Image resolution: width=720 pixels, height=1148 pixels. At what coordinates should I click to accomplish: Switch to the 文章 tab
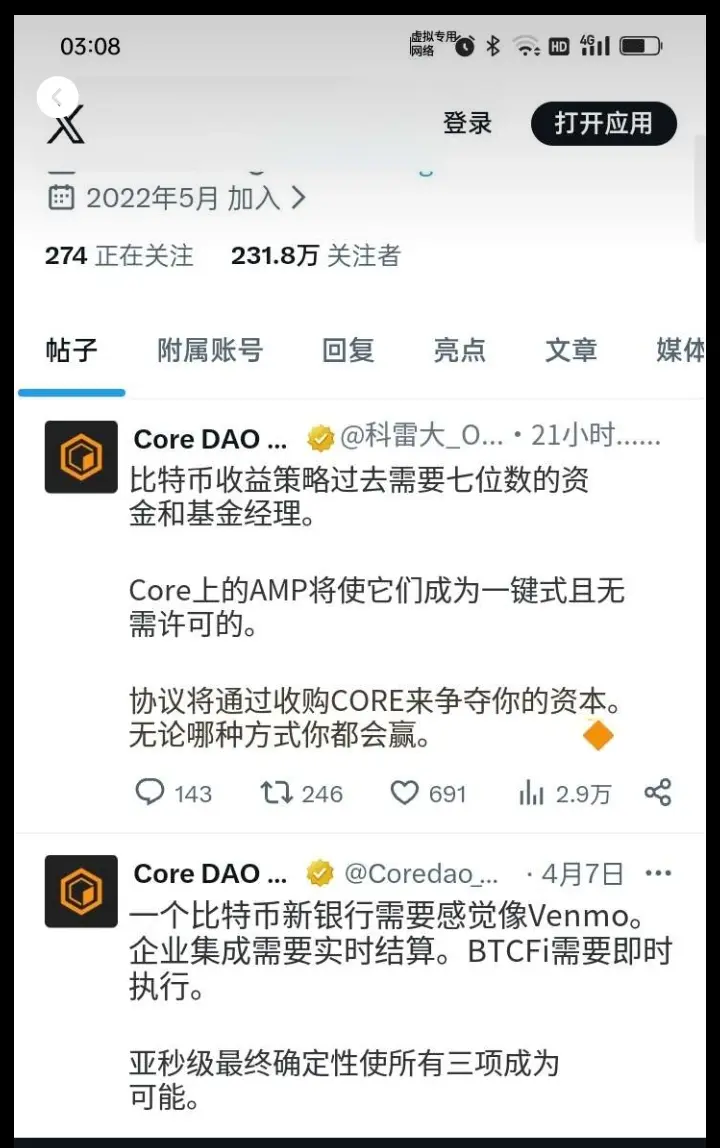click(x=571, y=350)
